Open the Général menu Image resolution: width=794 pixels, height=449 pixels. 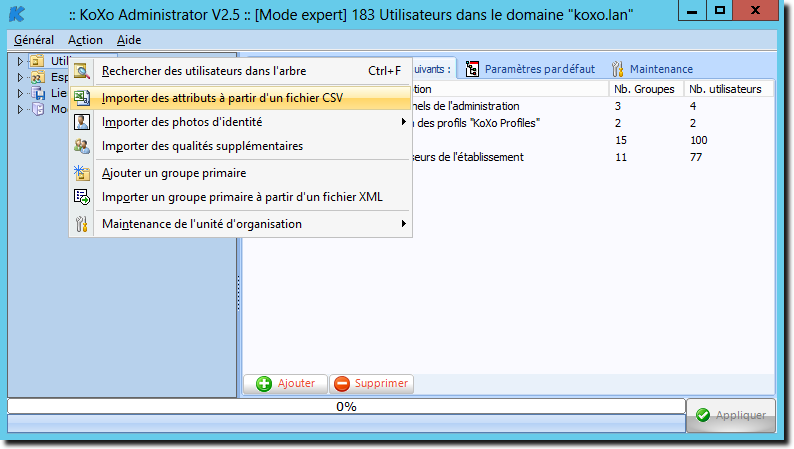click(x=34, y=40)
